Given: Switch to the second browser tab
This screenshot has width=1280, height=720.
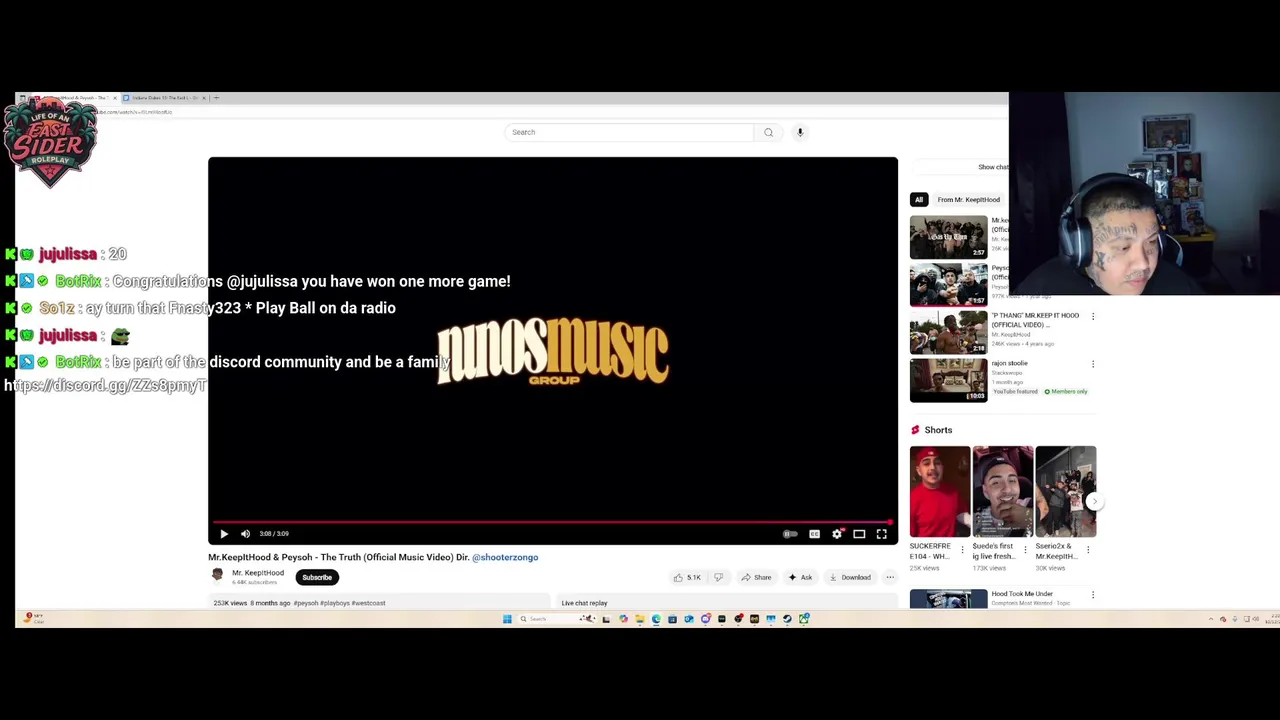Looking at the screenshot, I should [165, 98].
